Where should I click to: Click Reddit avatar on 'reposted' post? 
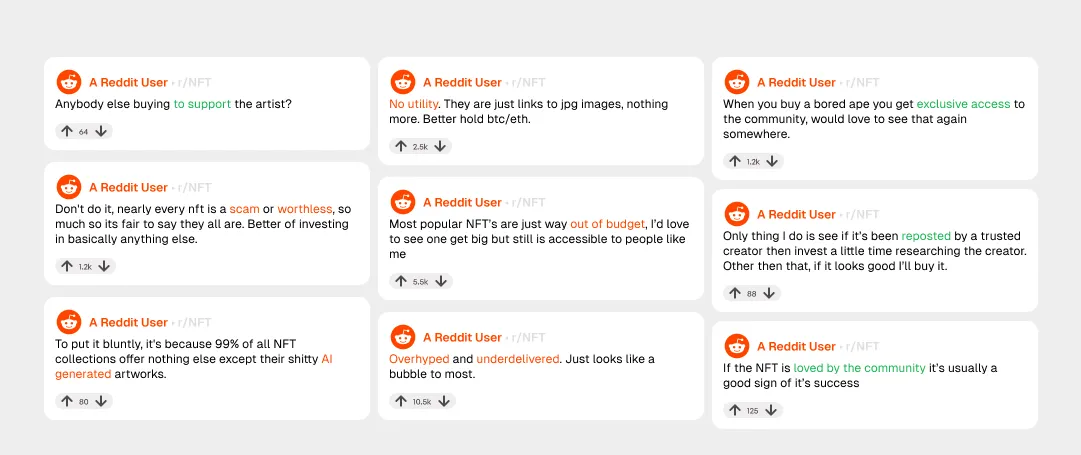click(x=737, y=214)
